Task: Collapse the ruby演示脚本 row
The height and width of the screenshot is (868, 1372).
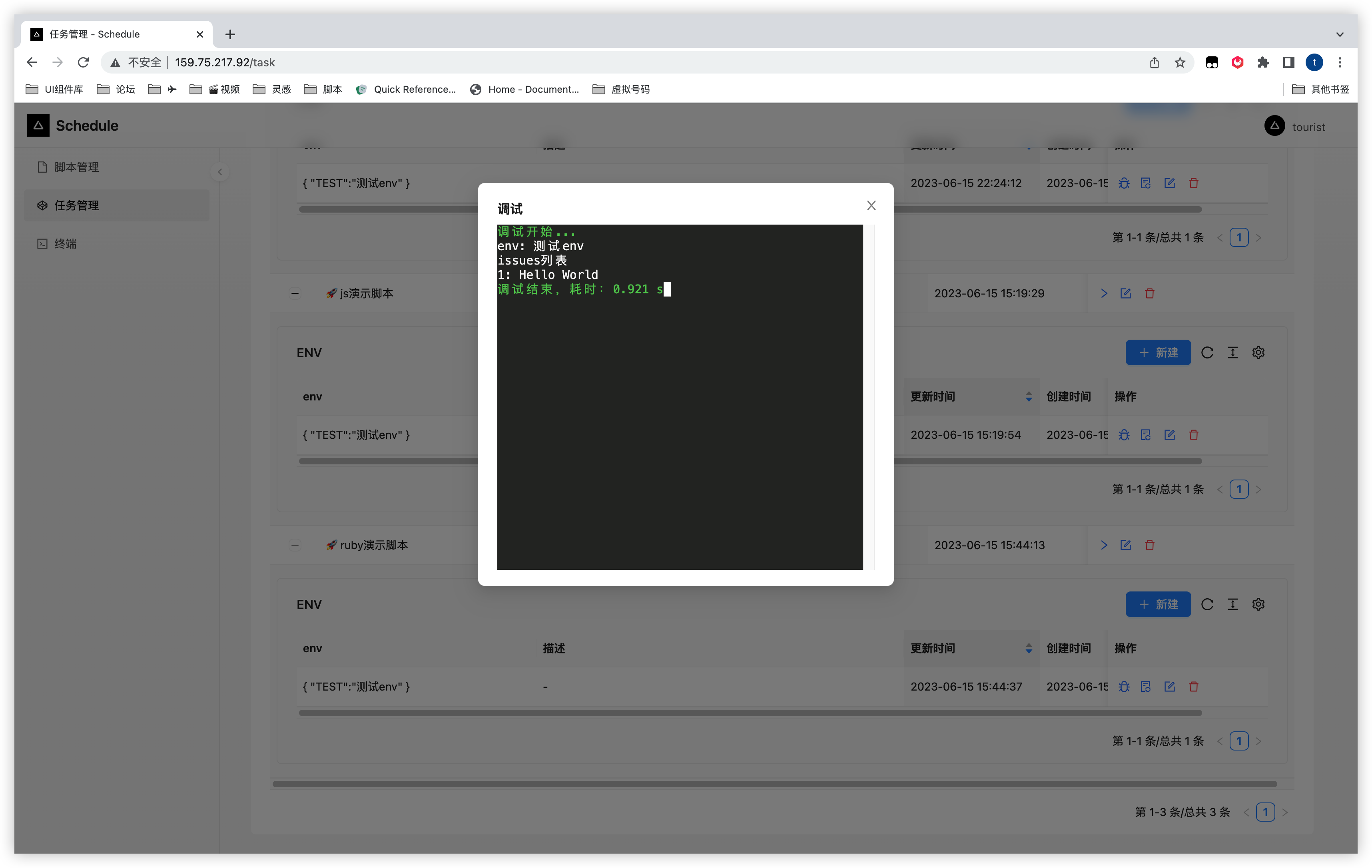Action: pos(295,545)
